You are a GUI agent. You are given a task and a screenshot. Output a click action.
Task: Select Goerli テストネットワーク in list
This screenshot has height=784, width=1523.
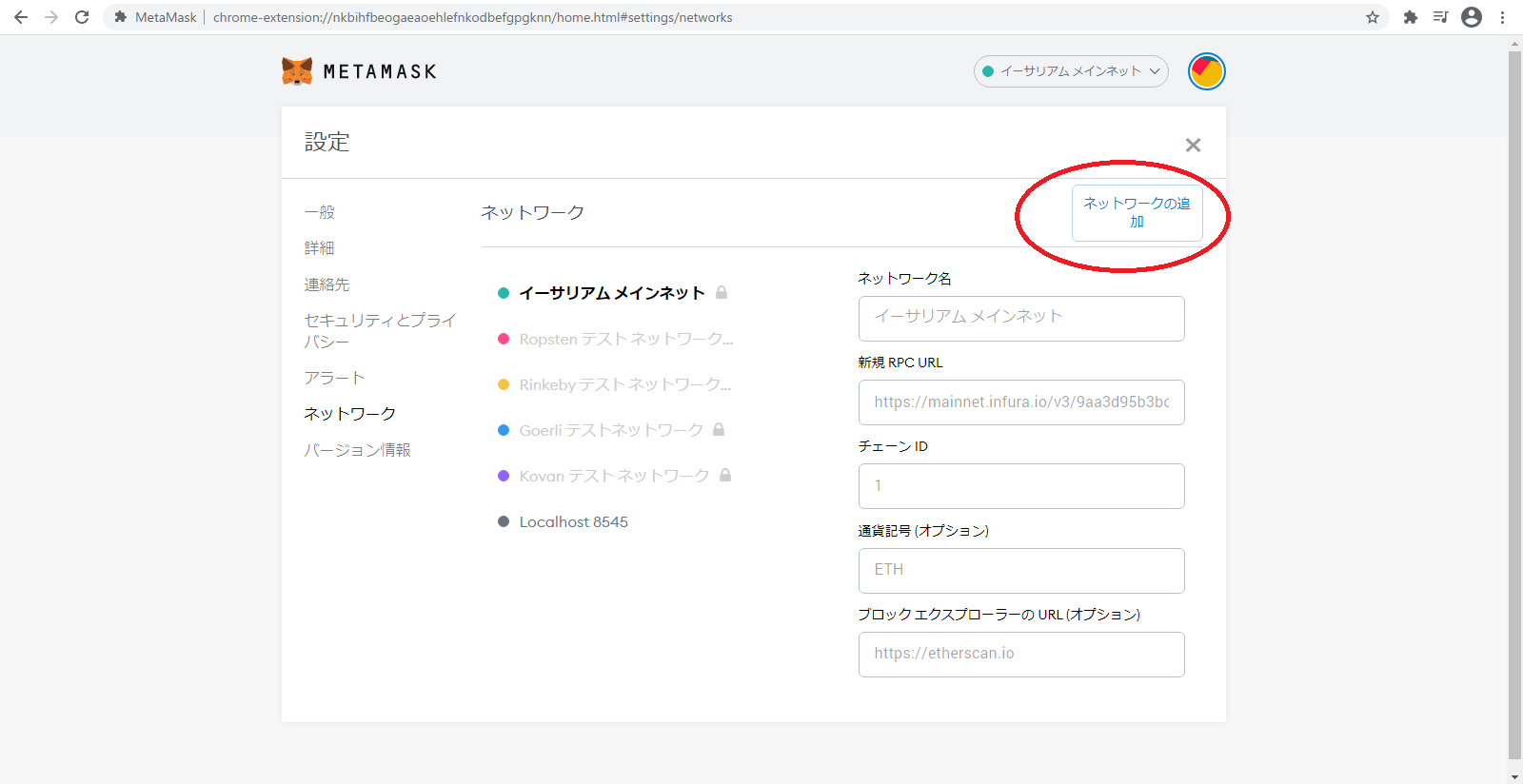(x=611, y=430)
